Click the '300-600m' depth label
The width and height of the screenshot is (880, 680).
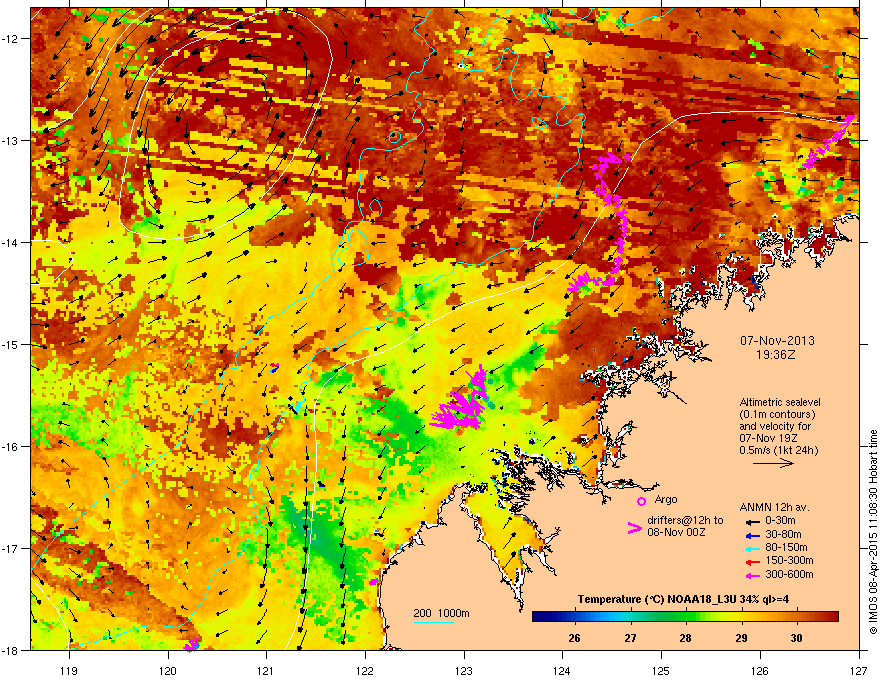click(x=789, y=574)
